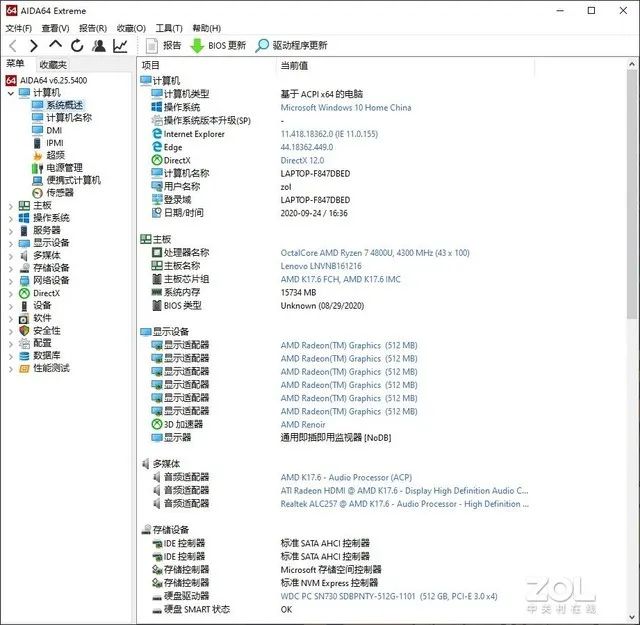Screen dimensions: 640x625
Task: Open the 报告(R) menu
Action: coord(93,28)
